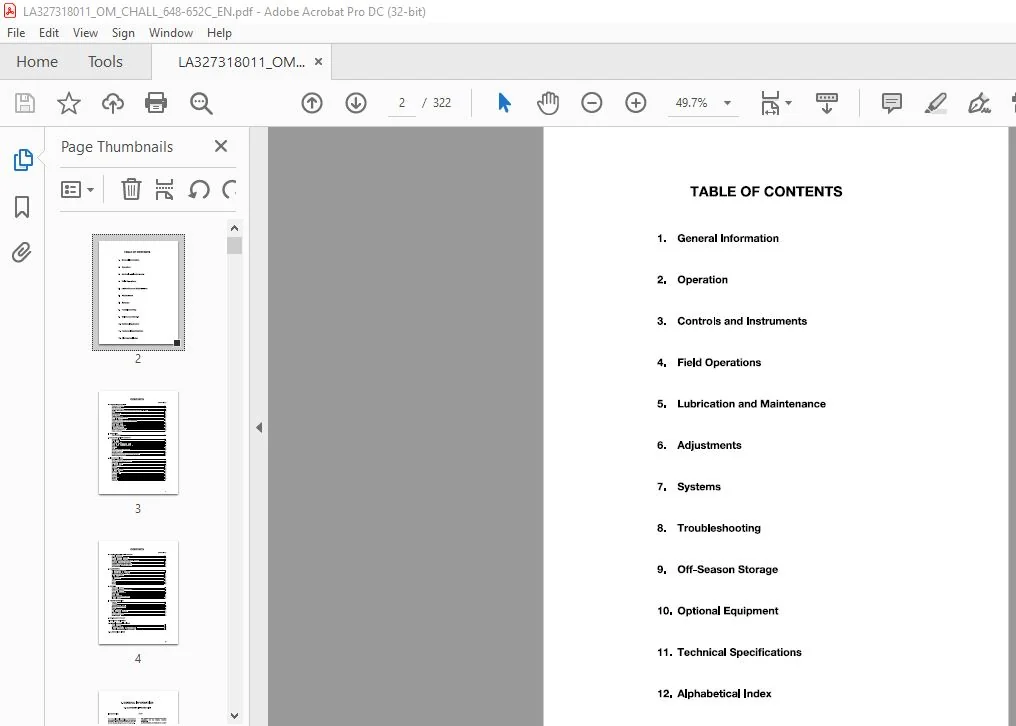Select the arrow Selection tool

[x=504, y=103]
